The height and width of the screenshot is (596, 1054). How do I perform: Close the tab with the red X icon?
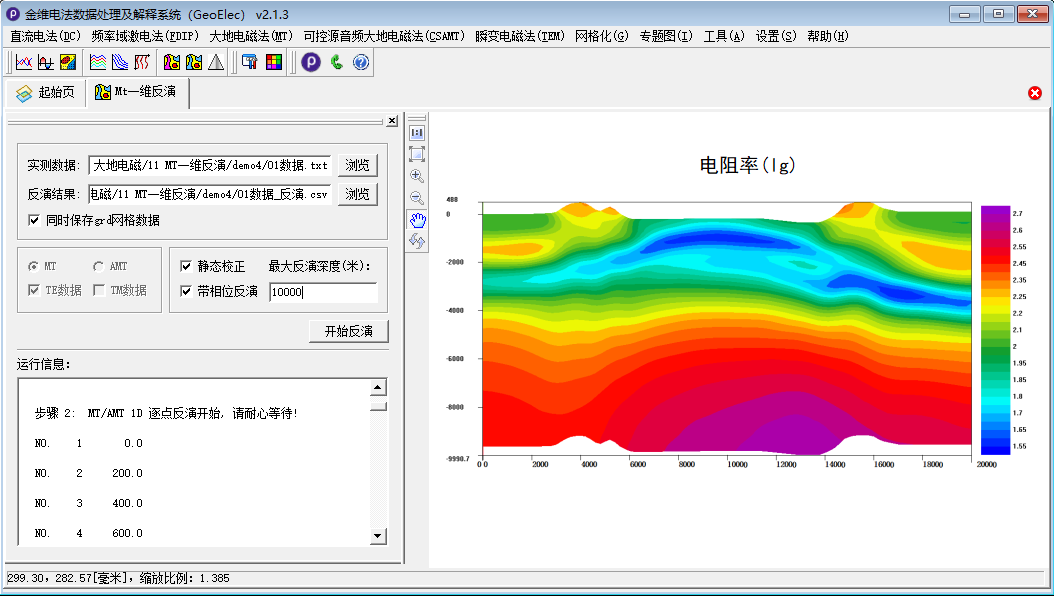(x=1035, y=93)
